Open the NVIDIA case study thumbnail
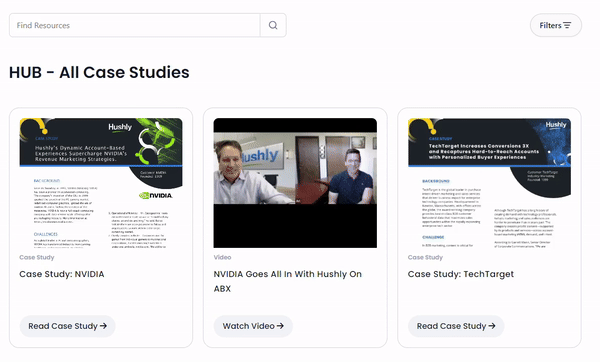The height and width of the screenshot is (362, 600). [101, 183]
